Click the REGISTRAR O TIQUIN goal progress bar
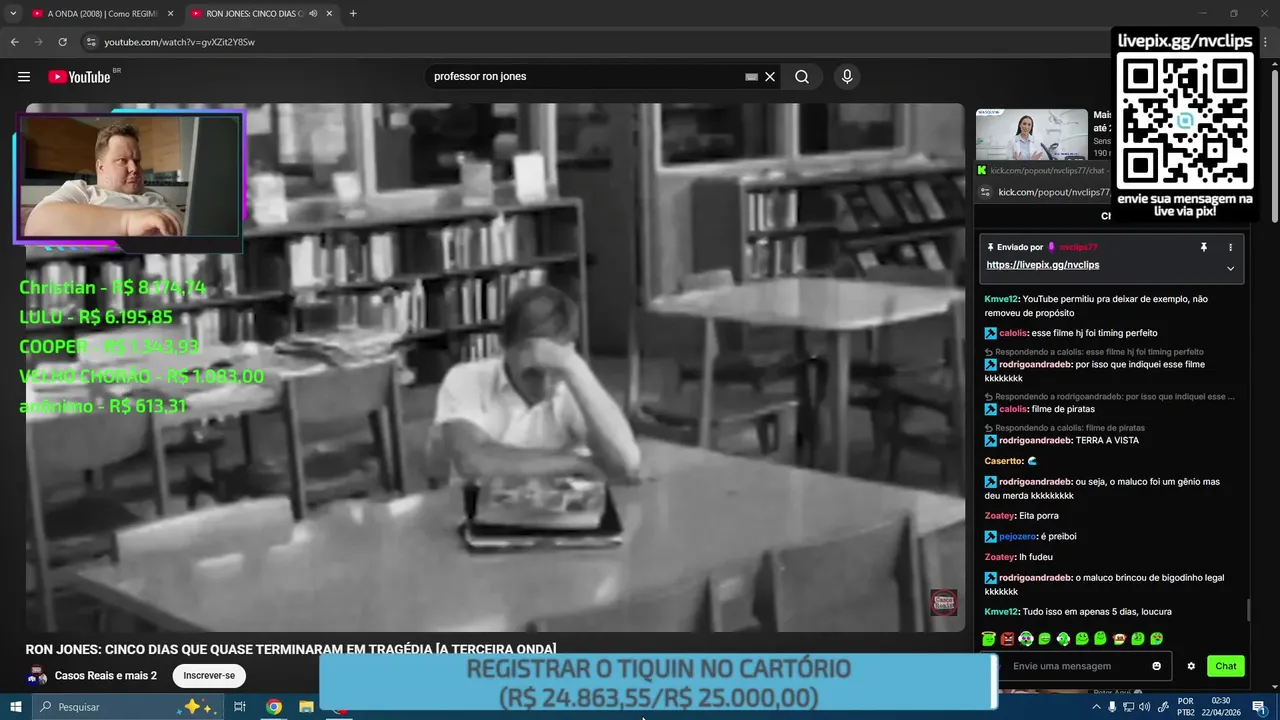The width and height of the screenshot is (1280, 720). click(x=658, y=682)
